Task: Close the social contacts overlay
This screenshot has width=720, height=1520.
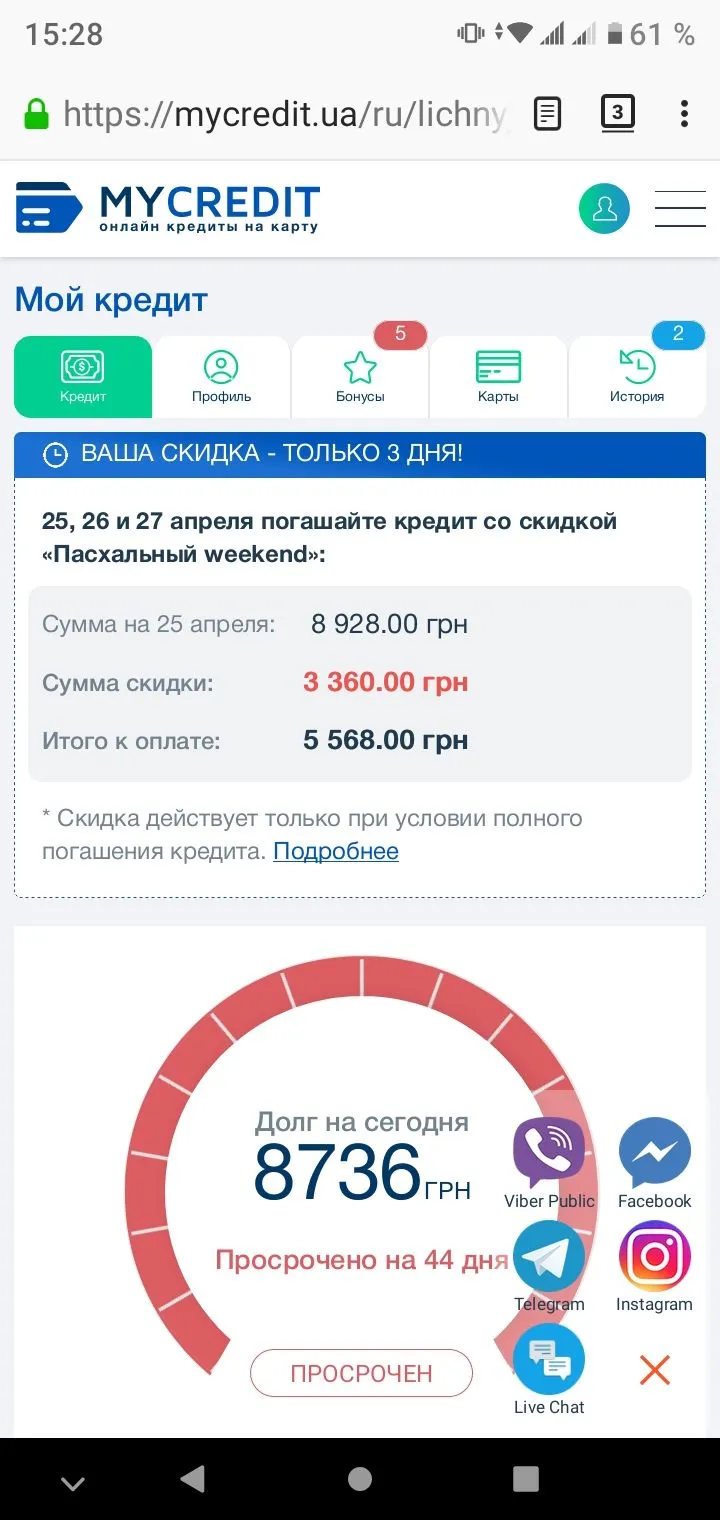Action: tap(654, 1370)
